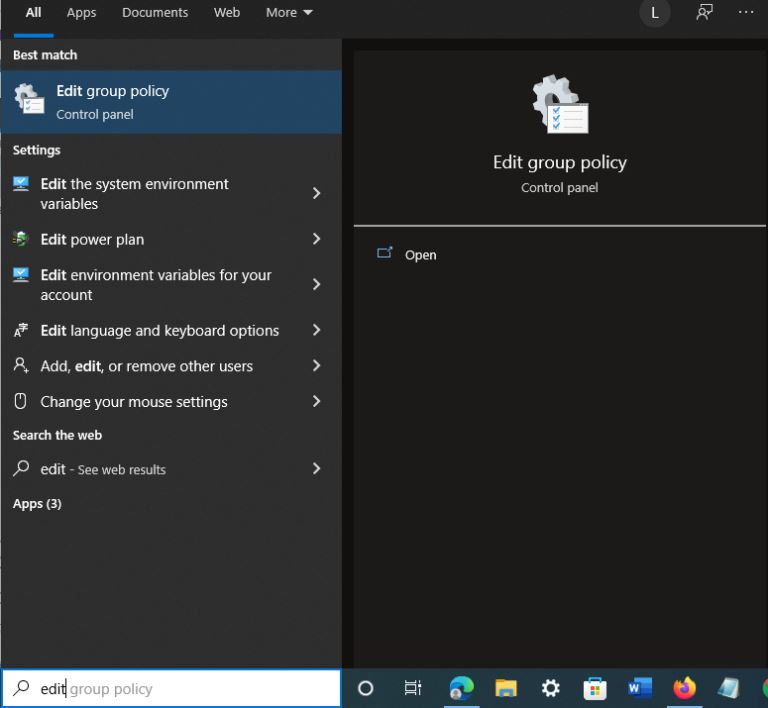Select Edit environment variables for your account

pos(171,284)
